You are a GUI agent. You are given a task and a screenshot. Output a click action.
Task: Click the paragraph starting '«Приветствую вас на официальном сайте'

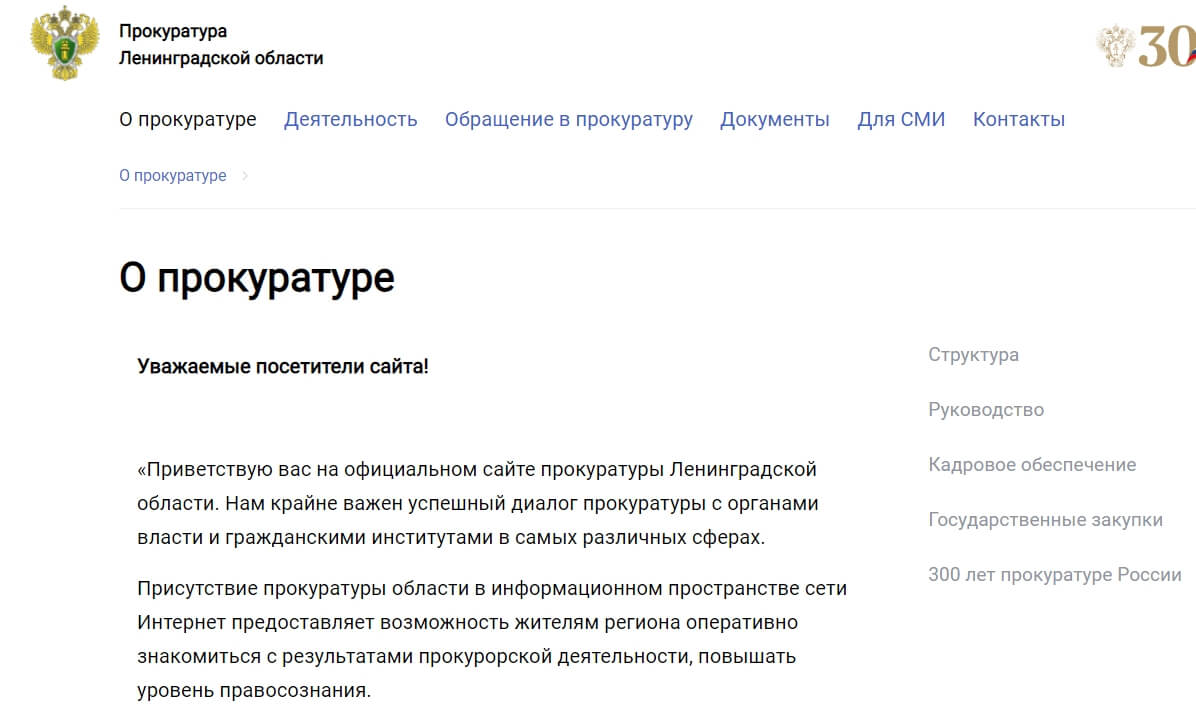tap(478, 503)
